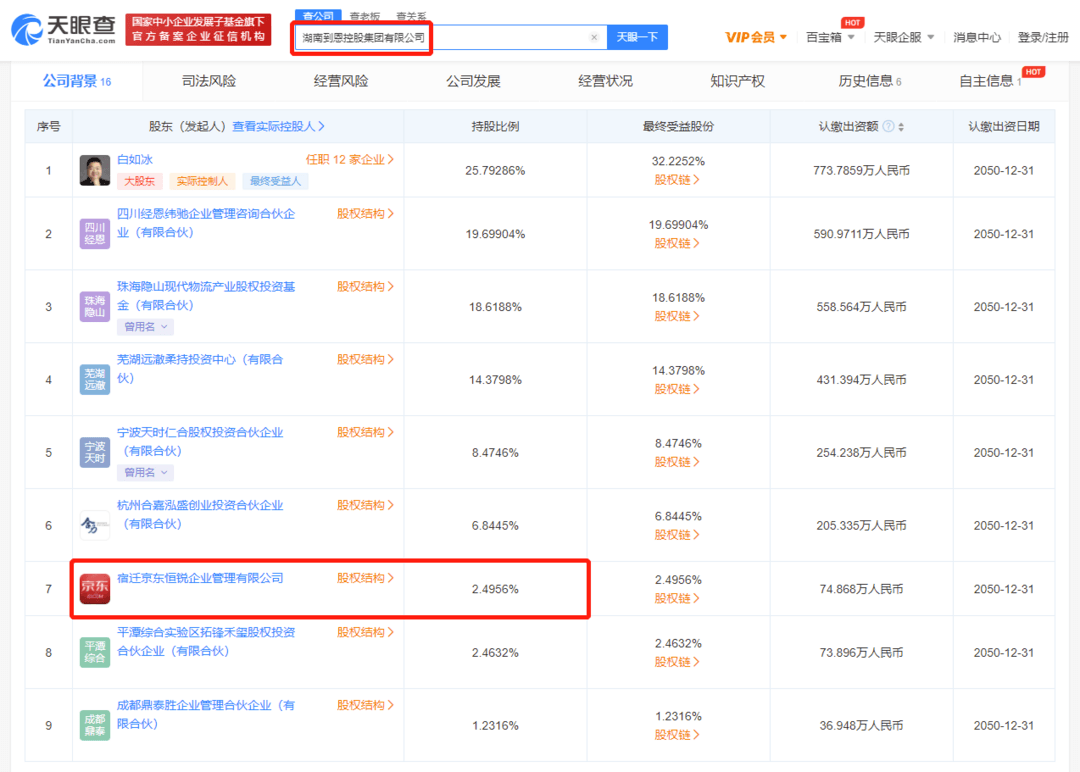Click the Tianyancha logo
This screenshot has width=1080, height=772.
[63, 30]
